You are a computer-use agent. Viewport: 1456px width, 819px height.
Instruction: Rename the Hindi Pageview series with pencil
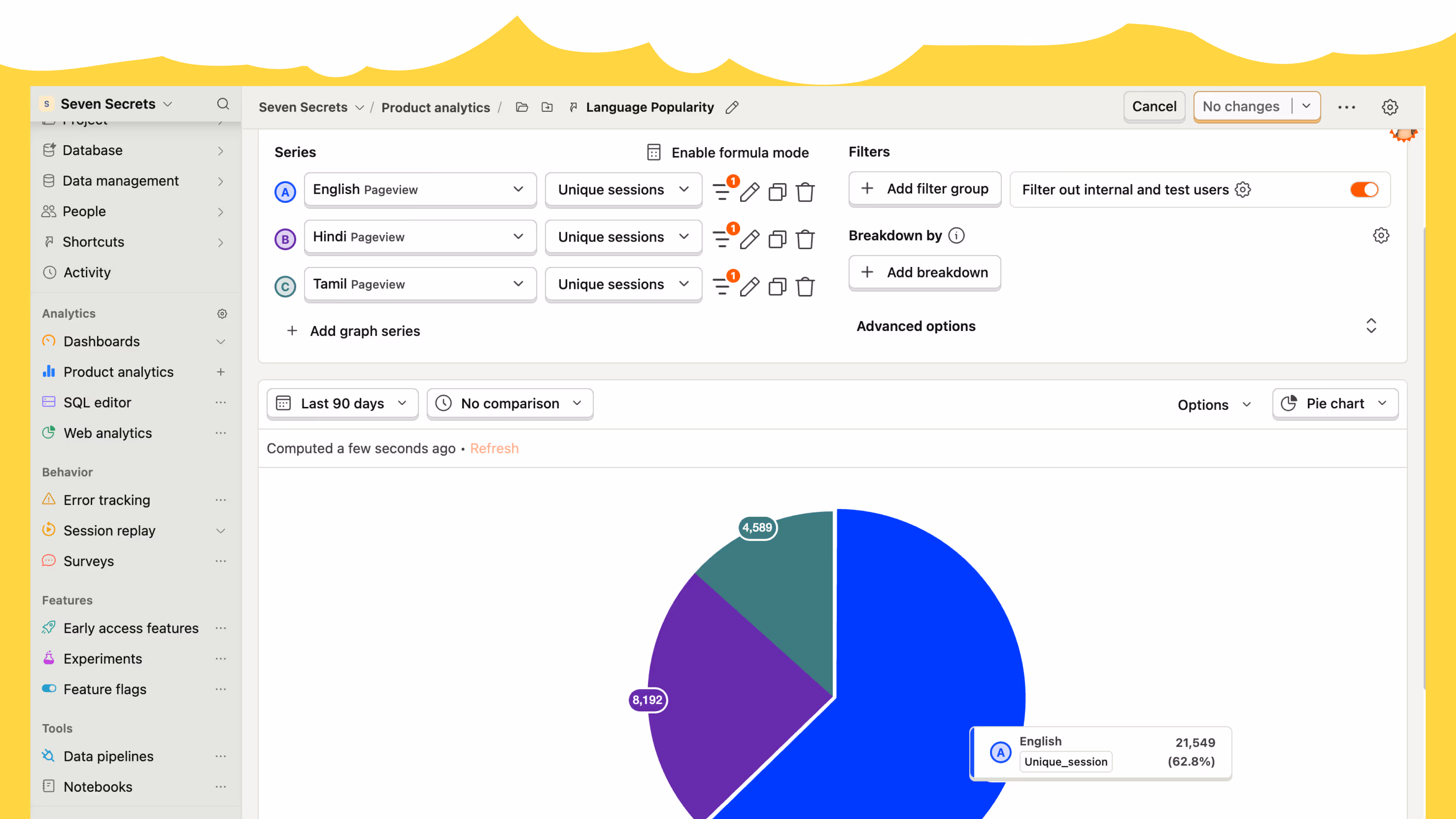[x=750, y=240]
